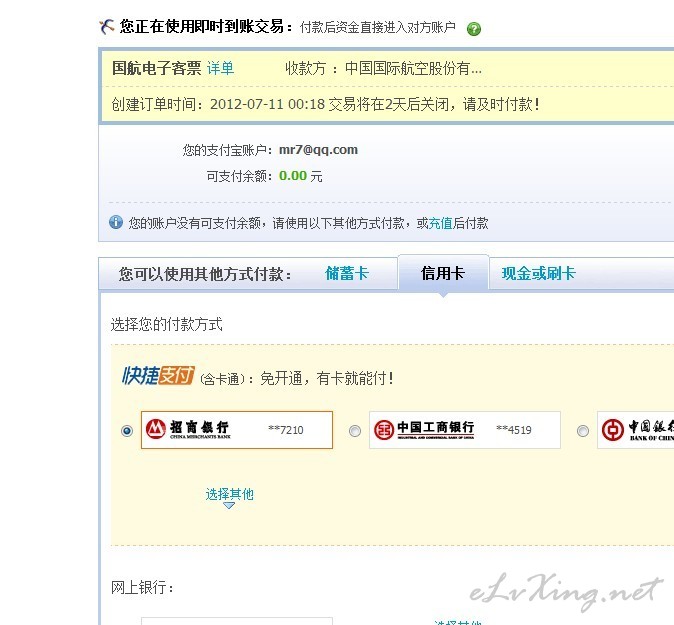
Task: Click the 国航电子客票 order title
Action: click(156, 68)
